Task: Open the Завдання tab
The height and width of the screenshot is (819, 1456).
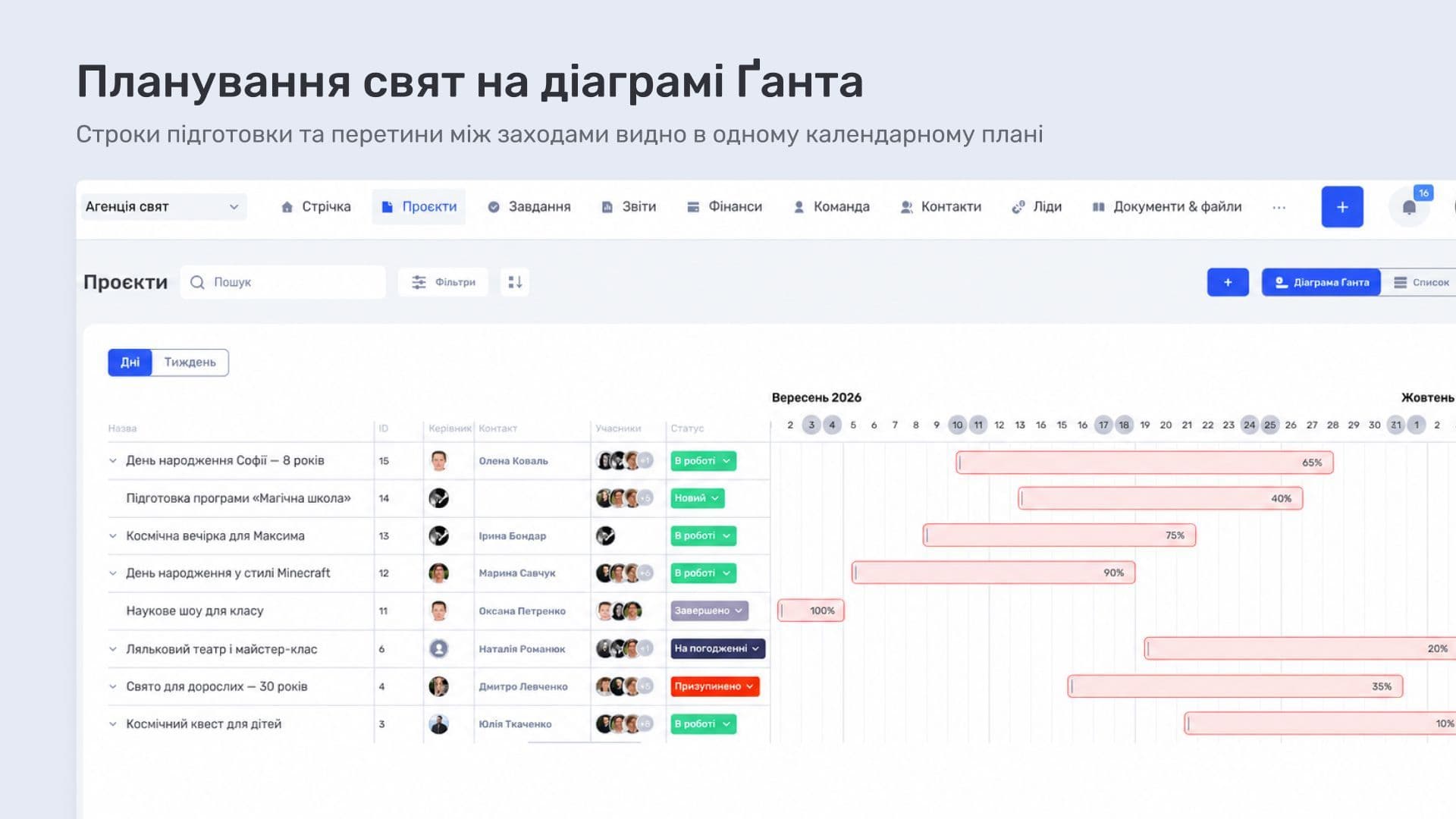Action: [x=529, y=207]
